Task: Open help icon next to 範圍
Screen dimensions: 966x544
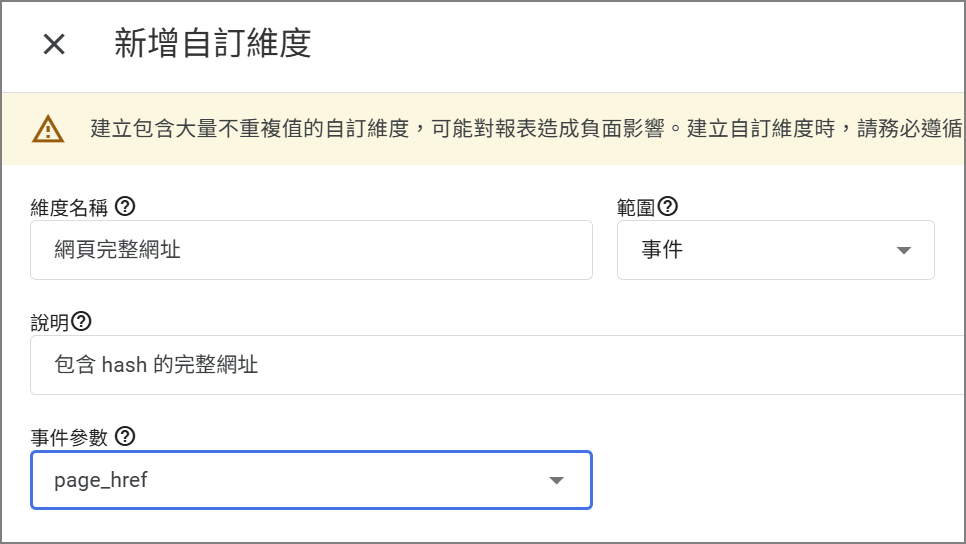Action: point(668,207)
